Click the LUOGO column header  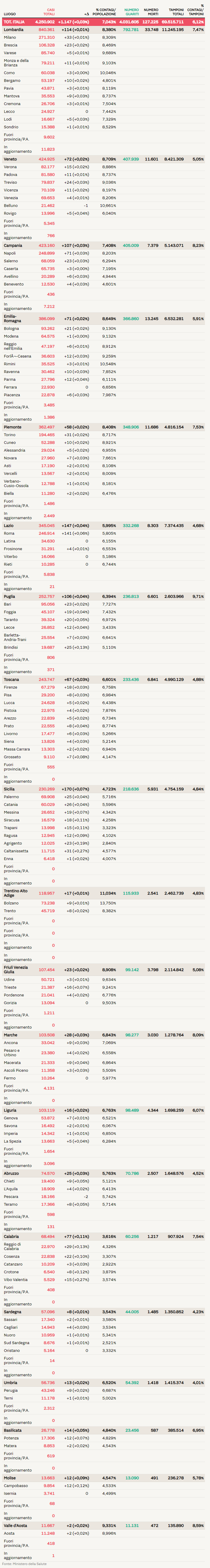10,14
